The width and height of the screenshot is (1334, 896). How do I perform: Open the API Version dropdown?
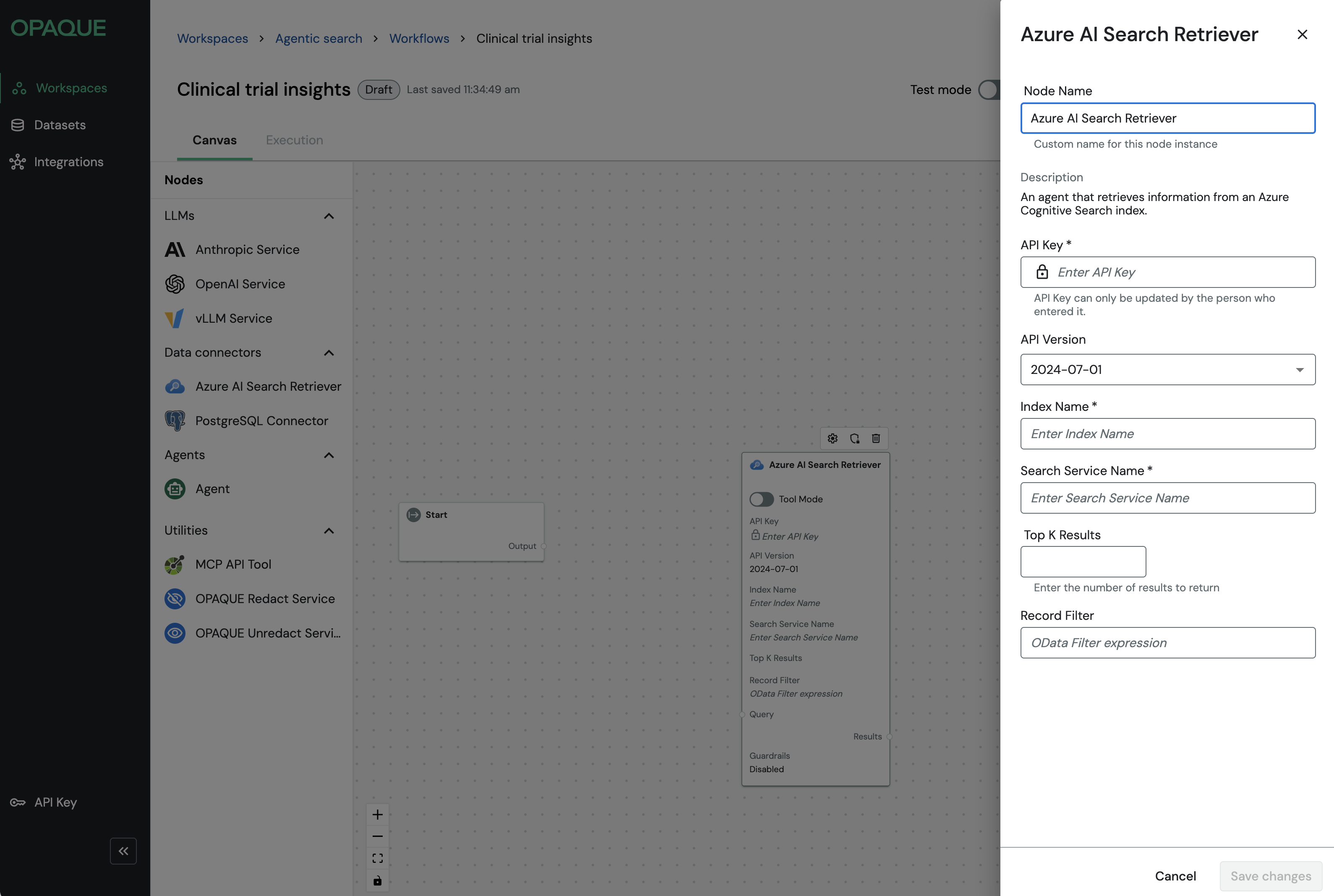(1167, 369)
